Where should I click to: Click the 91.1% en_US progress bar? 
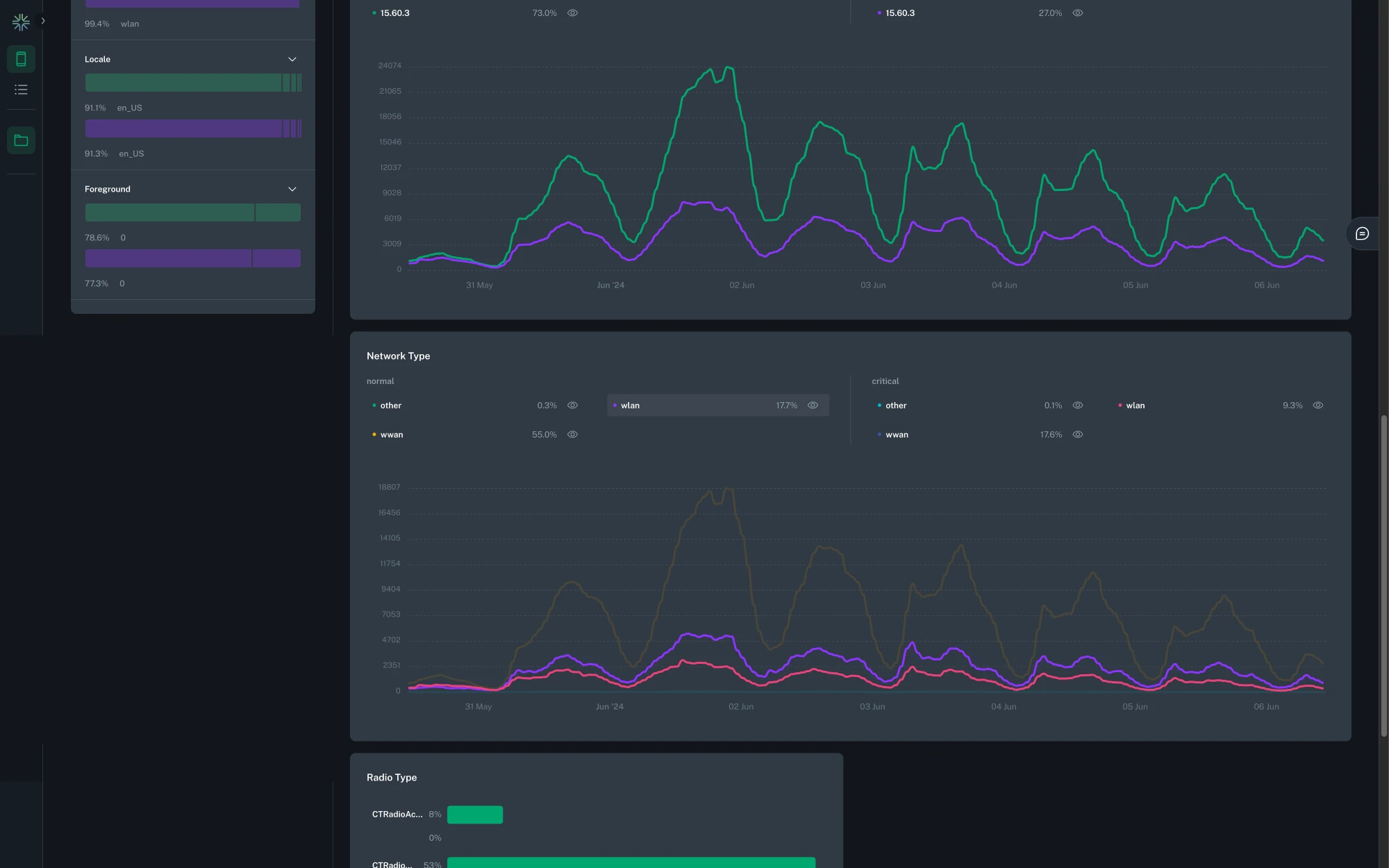click(x=193, y=83)
